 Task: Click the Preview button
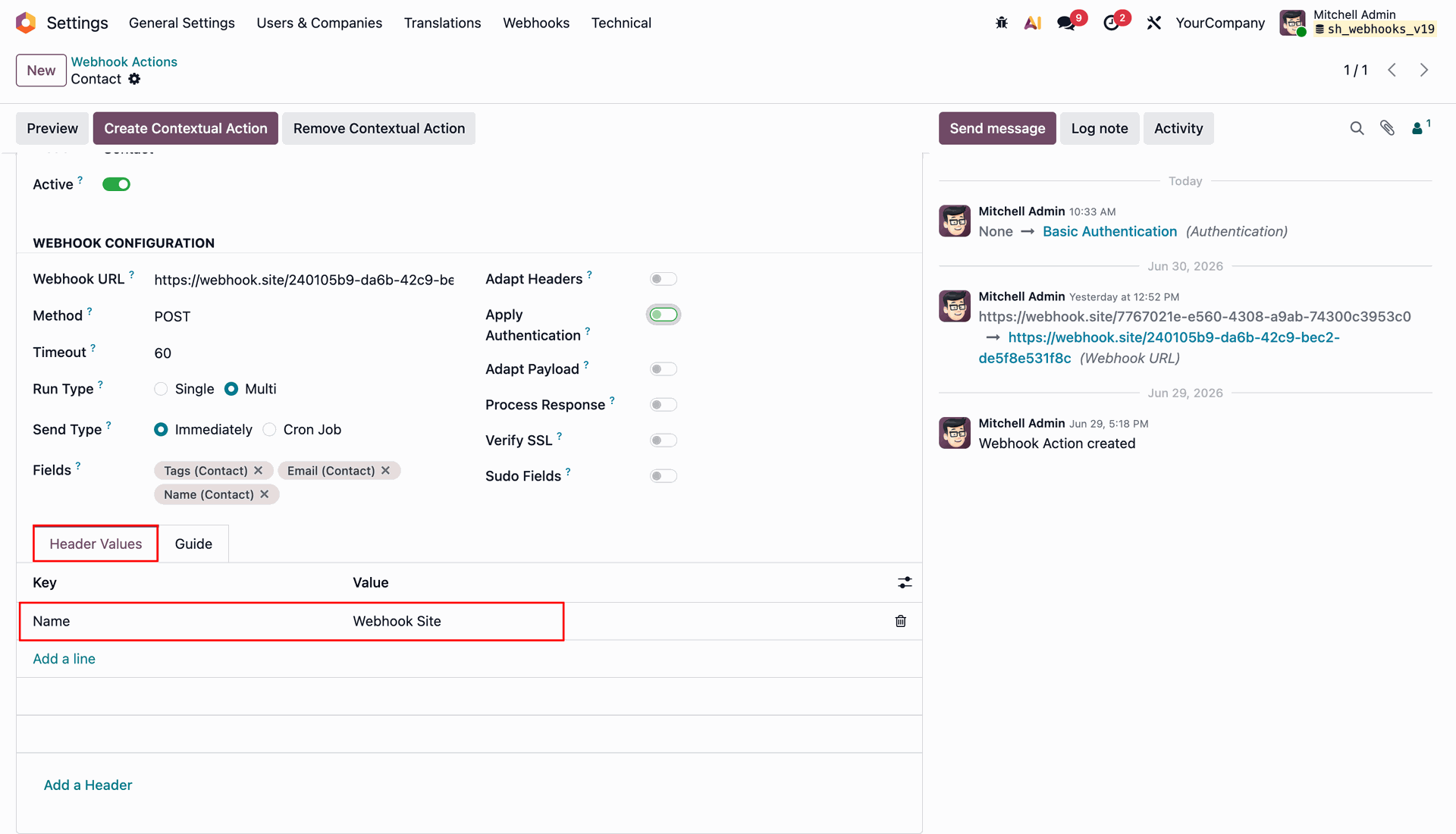(52, 128)
